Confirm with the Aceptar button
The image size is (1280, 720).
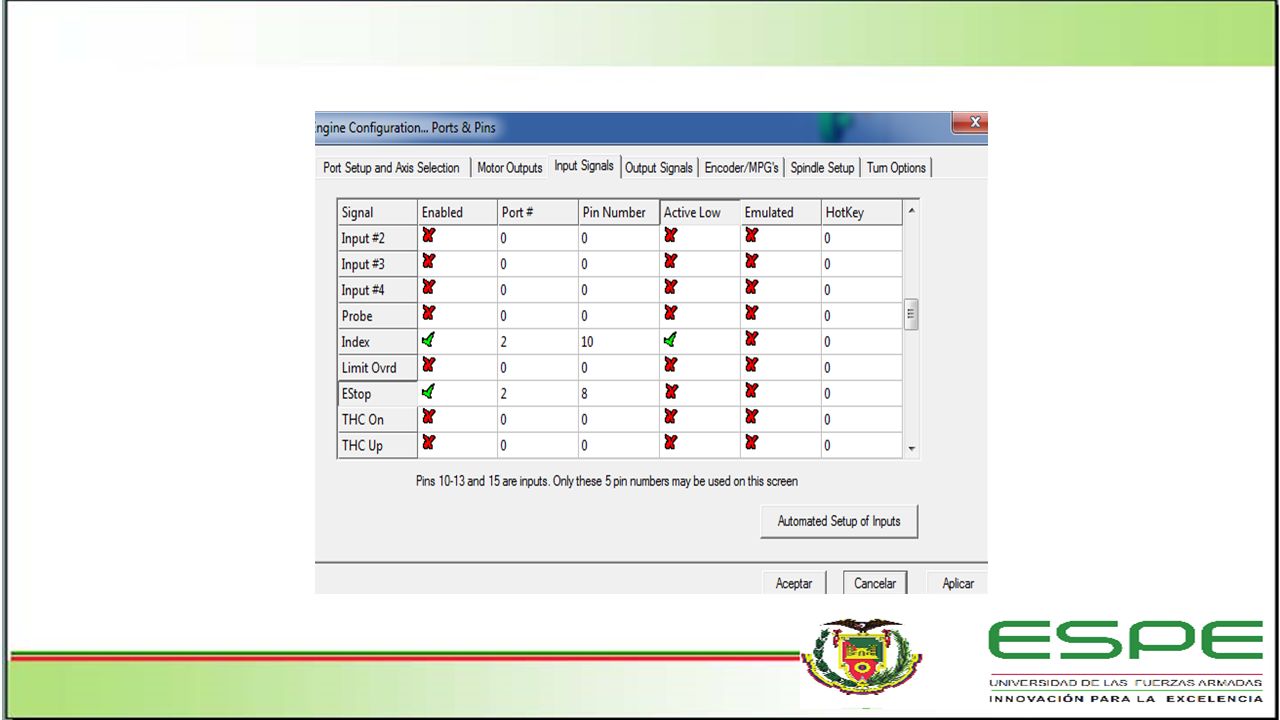click(794, 583)
